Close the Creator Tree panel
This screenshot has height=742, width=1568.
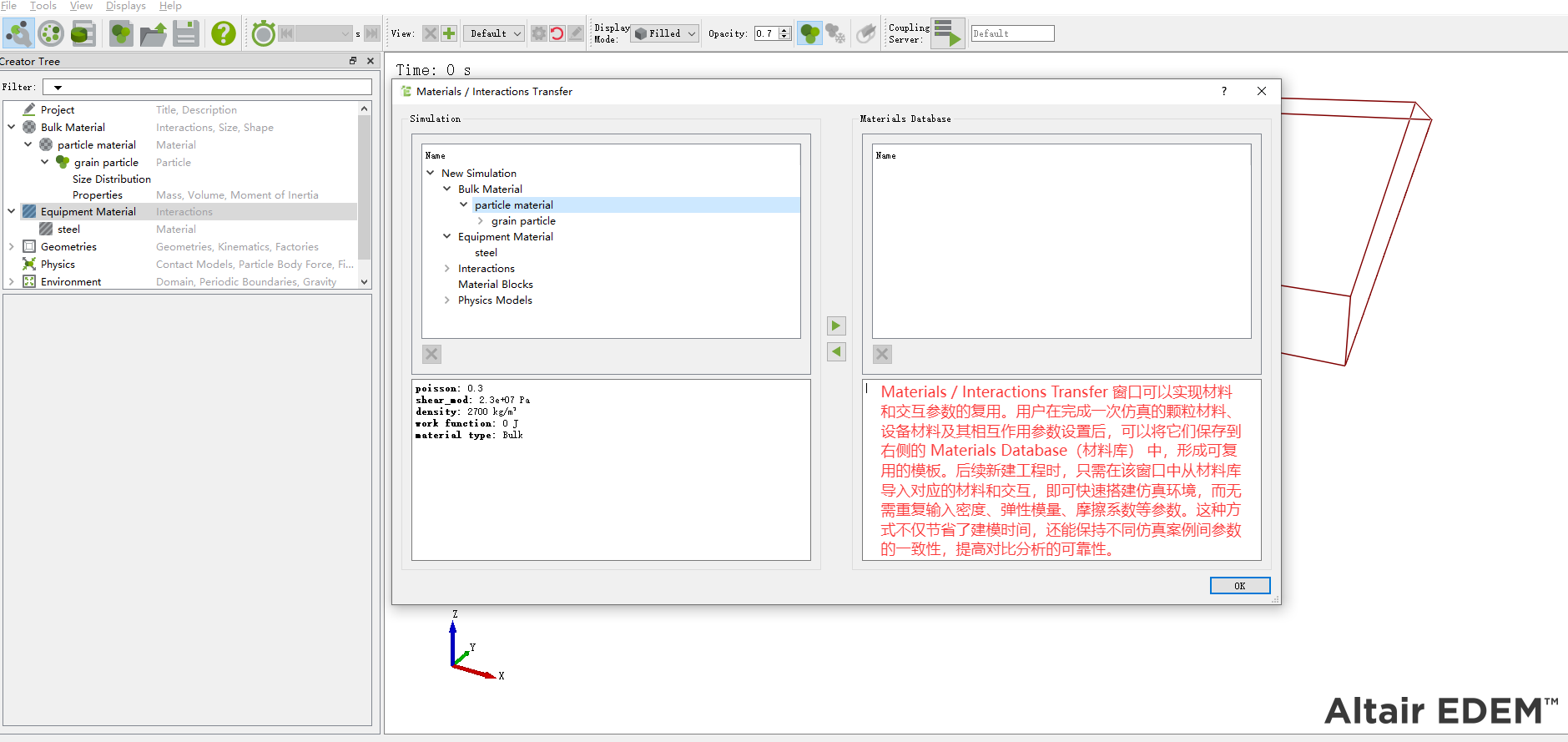click(x=371, y=61)
